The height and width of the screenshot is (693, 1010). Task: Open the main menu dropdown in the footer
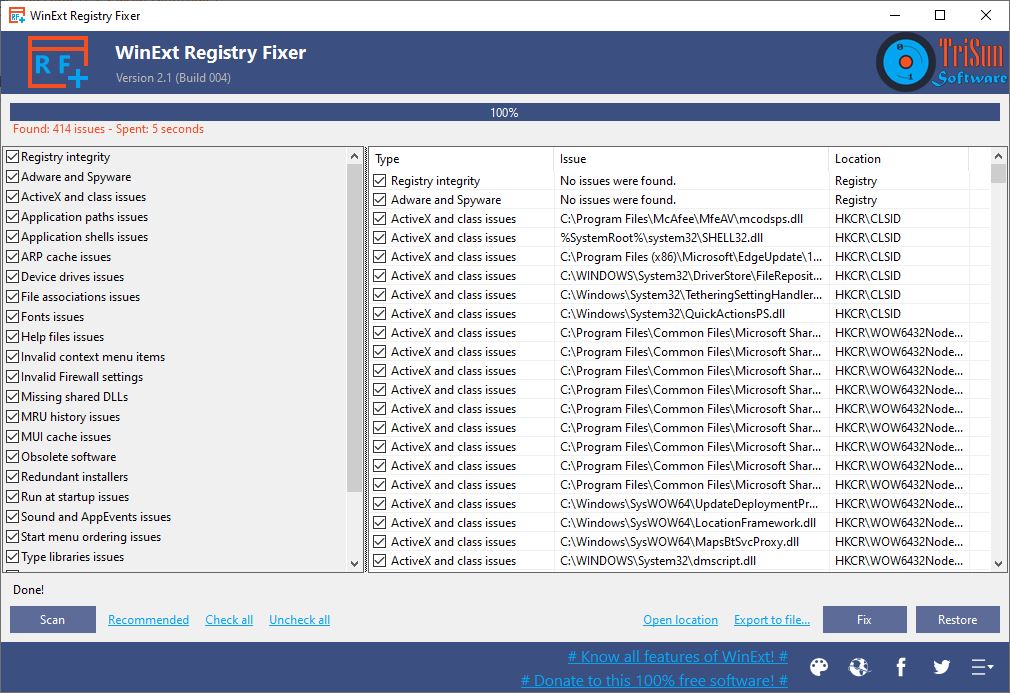point(982,667)
